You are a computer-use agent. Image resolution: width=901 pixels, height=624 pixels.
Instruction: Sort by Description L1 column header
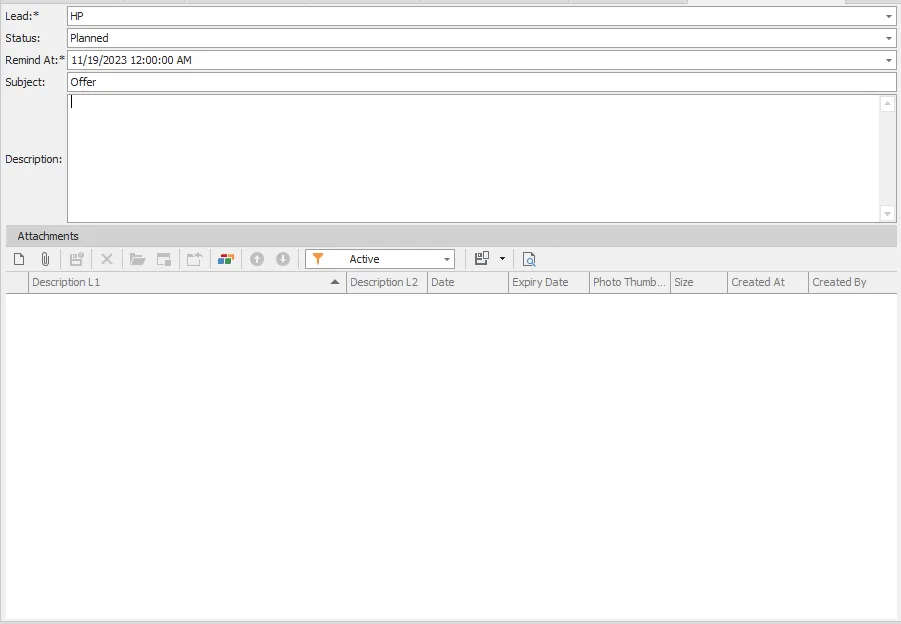click(180, 282)
